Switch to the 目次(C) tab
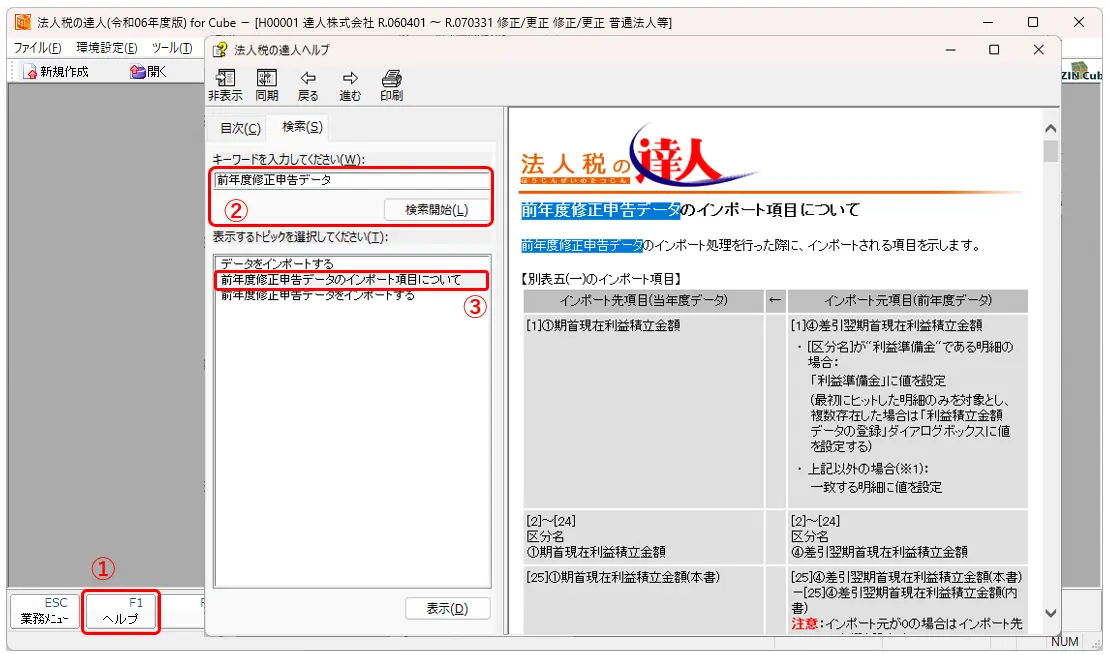This screenshot has height=655, width=1109. coord(240,128)
